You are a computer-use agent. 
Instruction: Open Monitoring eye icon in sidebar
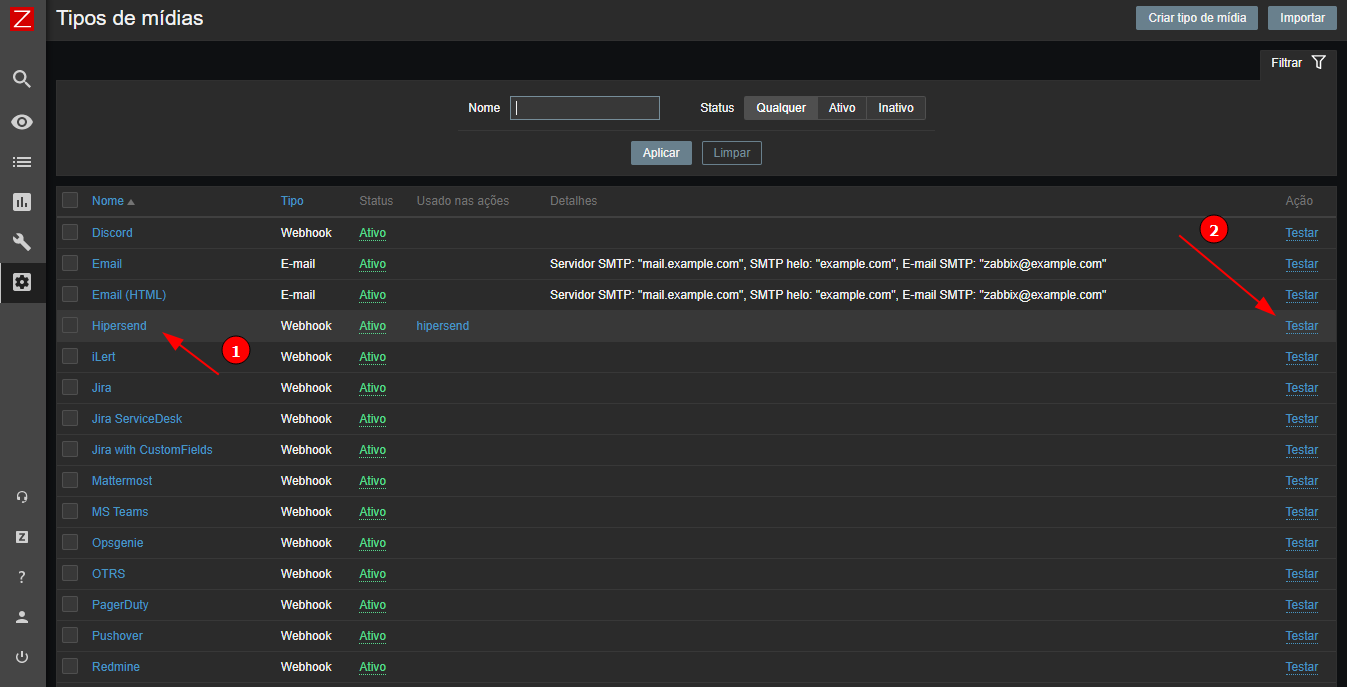tap(22, 122)
